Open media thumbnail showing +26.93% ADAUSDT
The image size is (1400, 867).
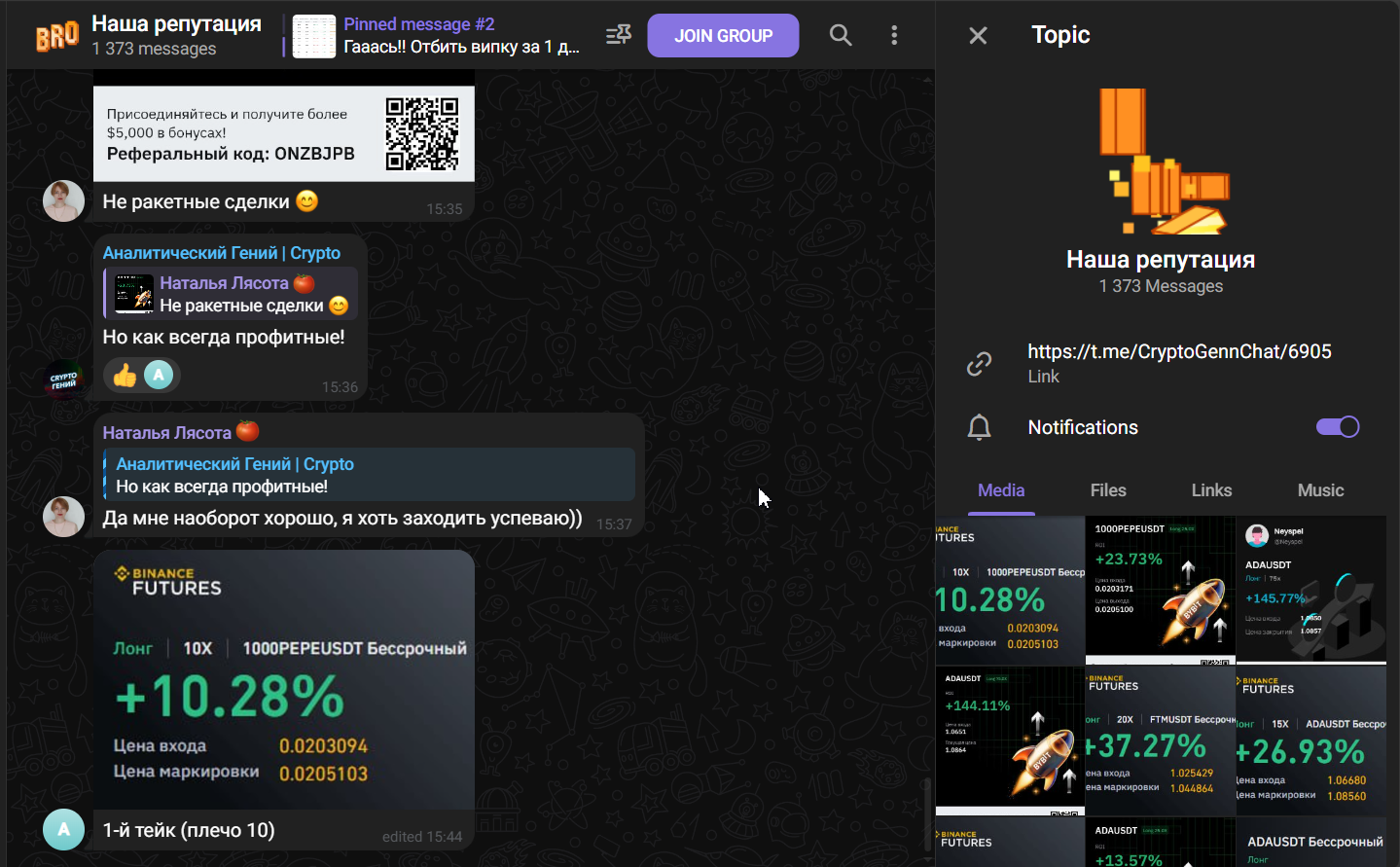point(1311,741)
